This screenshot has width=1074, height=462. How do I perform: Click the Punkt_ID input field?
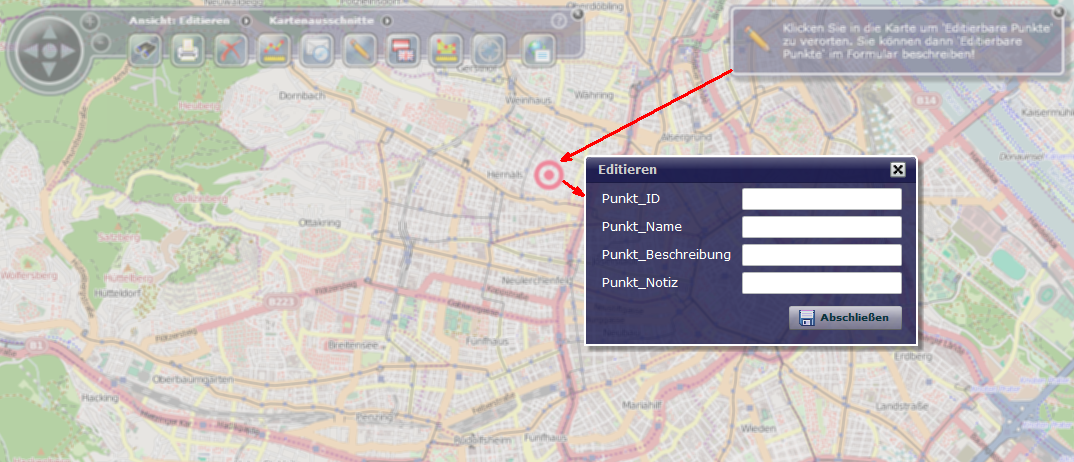point(821,199)
